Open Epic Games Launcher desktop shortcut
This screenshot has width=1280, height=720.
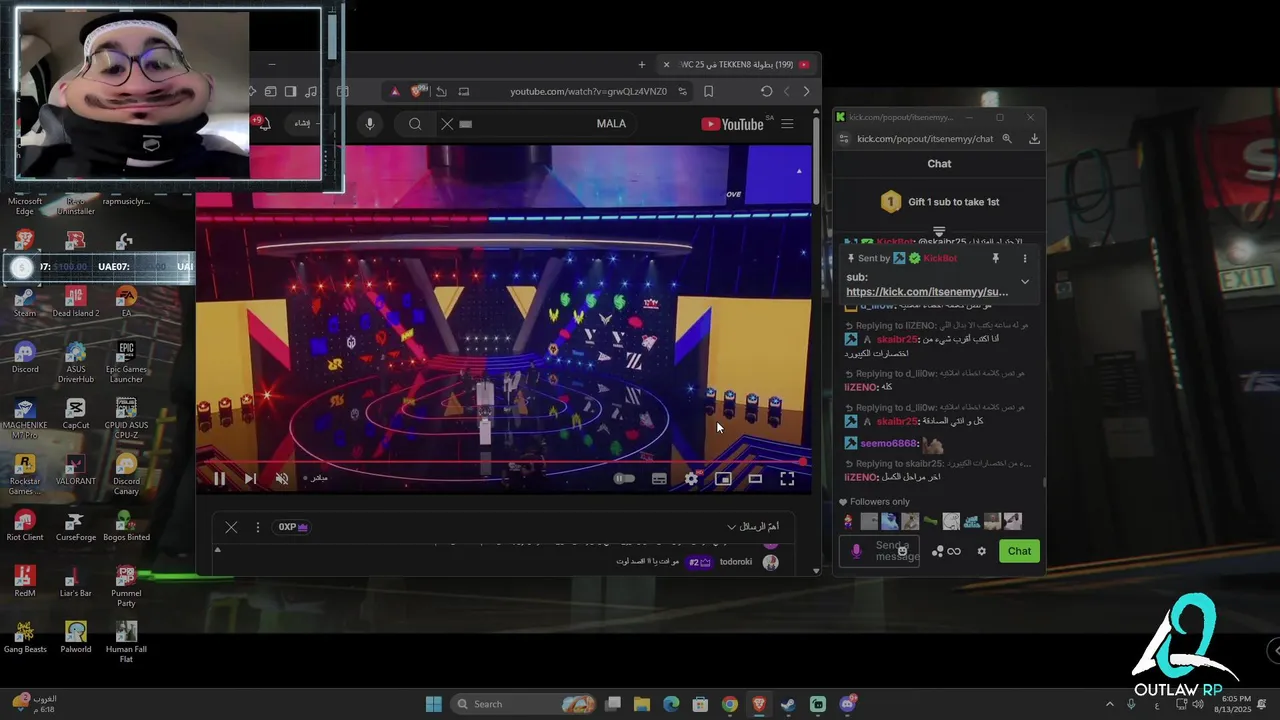[126, 362]
